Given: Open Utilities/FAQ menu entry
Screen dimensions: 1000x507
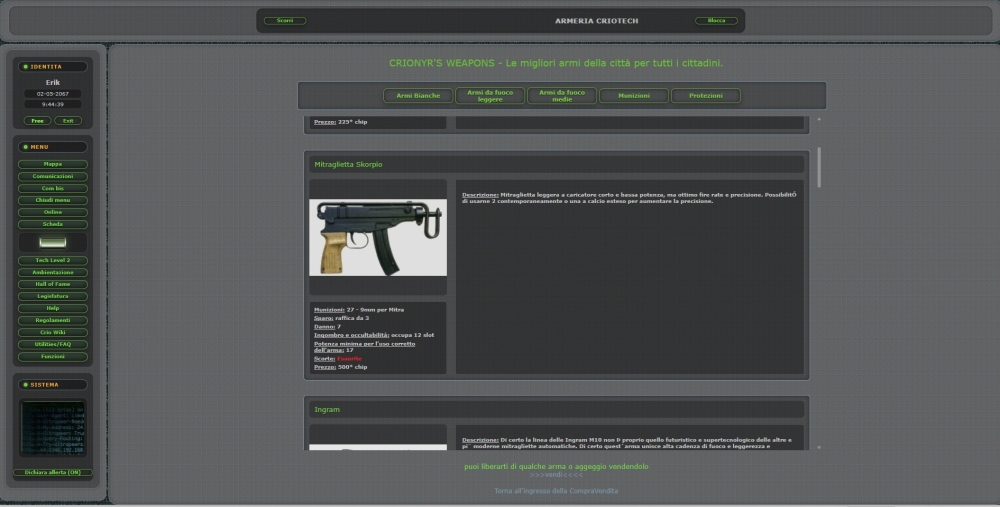Looking at the screenshot, I should point(53,344).
